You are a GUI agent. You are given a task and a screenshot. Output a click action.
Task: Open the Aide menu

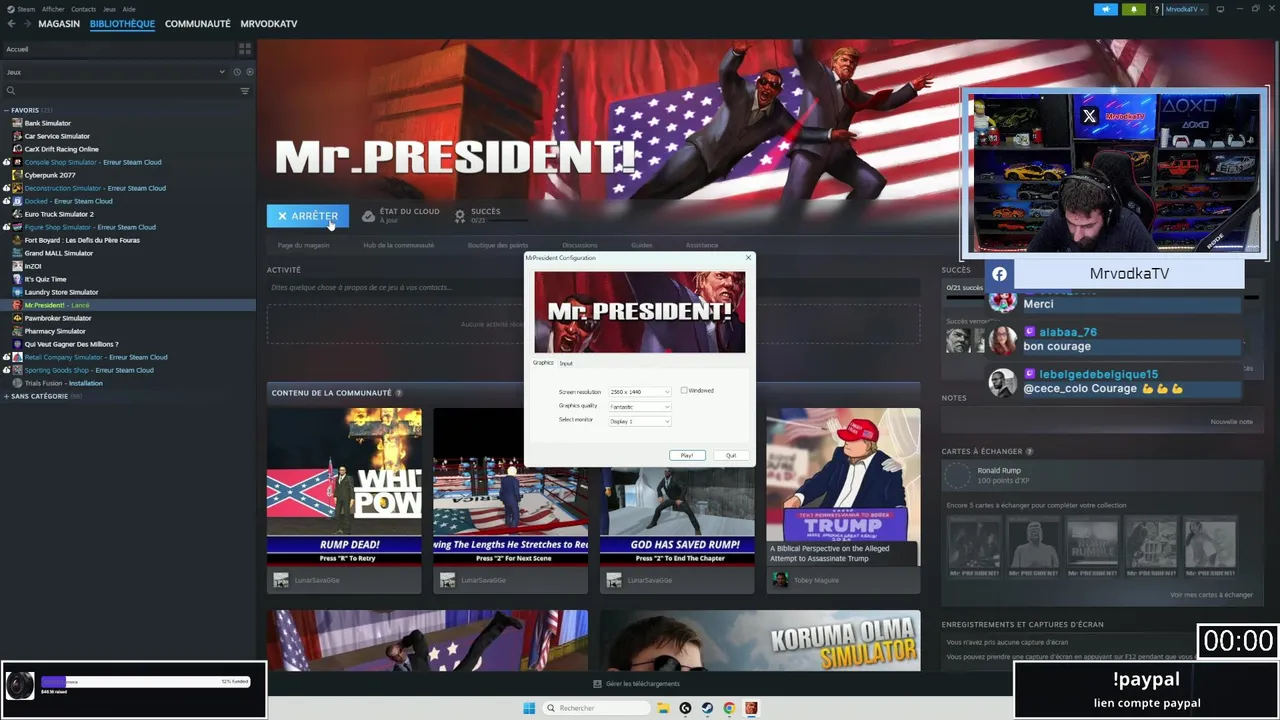(129, 9)
